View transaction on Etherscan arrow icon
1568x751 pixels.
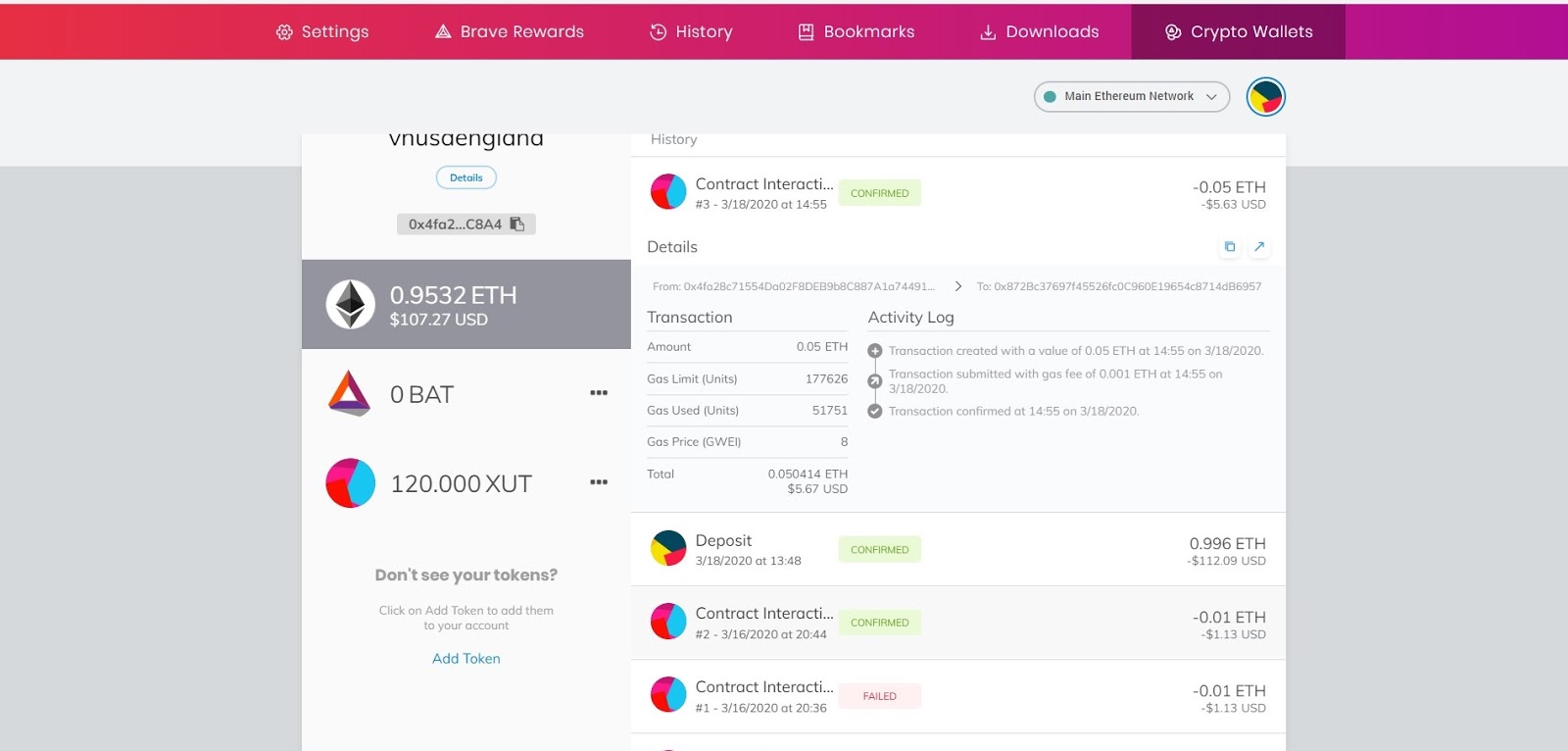click(x=1259, y=247)
